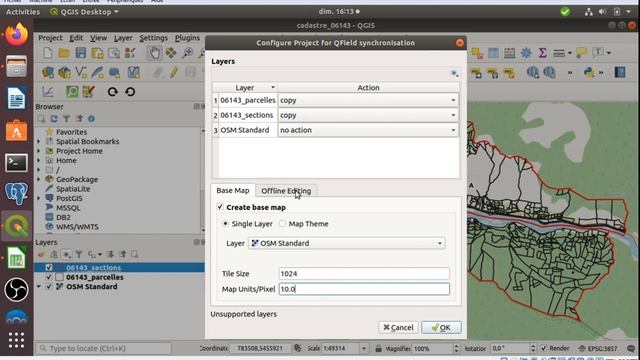Click the New Temporary Scratch Layer icon
This screenshot has width=640, height=360.
tap(114, 73)
